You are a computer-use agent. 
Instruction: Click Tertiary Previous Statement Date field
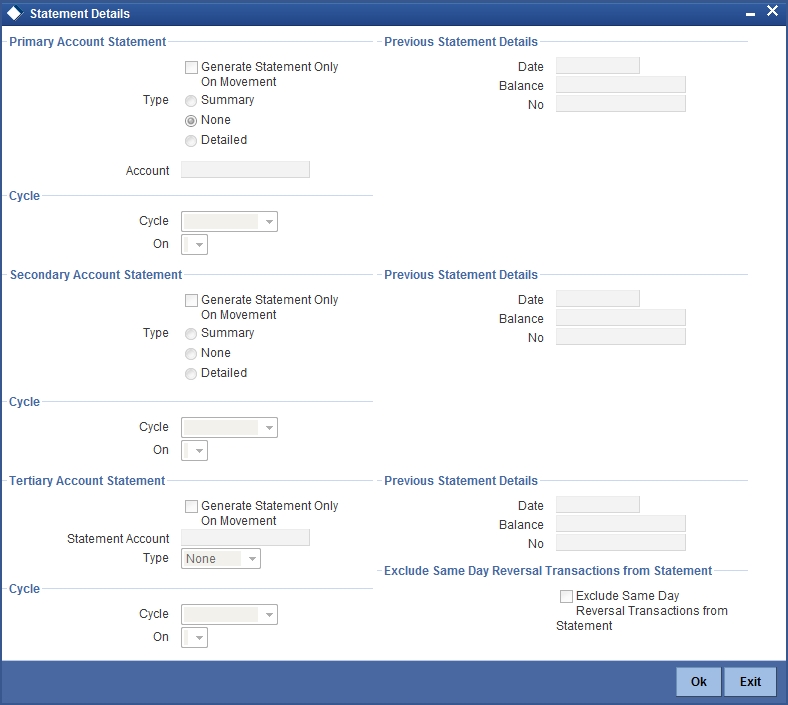point(598,505)
